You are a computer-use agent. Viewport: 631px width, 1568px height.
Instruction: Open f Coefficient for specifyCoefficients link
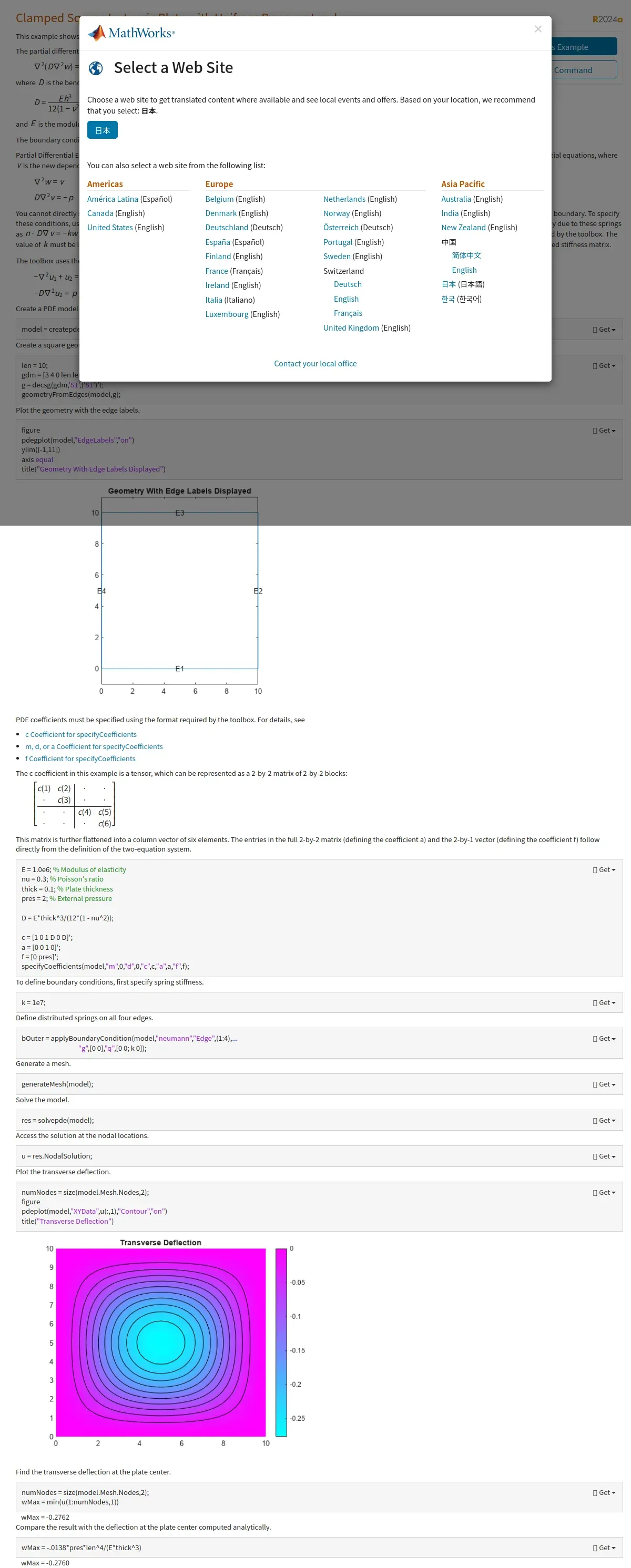pos(80,759)
